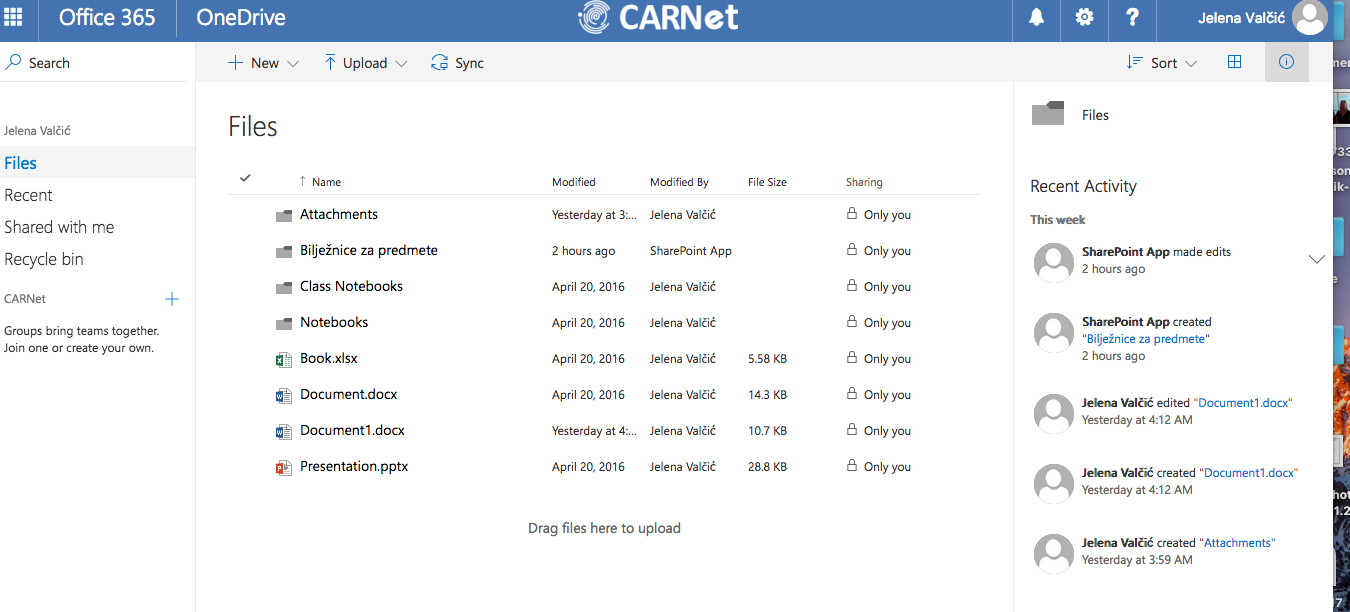The image size is (1350, 612).
Task: Open the Recycle bin
Action: (44, 259)
